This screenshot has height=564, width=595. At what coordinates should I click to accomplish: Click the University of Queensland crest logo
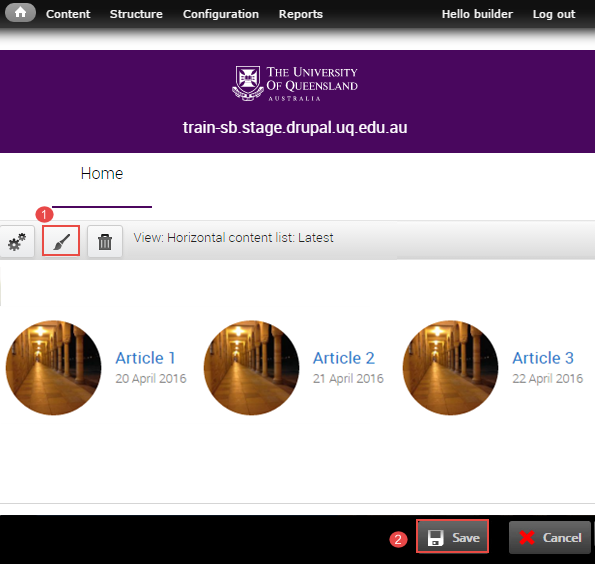tap(248, 83)
